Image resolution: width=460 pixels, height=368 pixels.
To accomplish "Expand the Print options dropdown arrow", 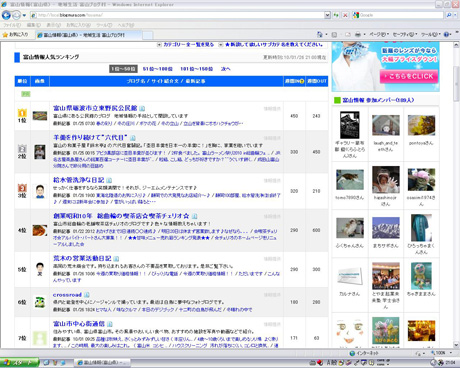I will [x=364, y=35].
